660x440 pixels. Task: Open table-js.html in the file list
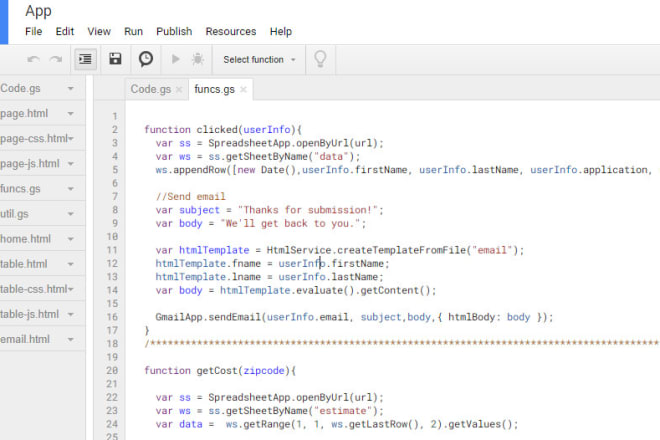(29, 315)
